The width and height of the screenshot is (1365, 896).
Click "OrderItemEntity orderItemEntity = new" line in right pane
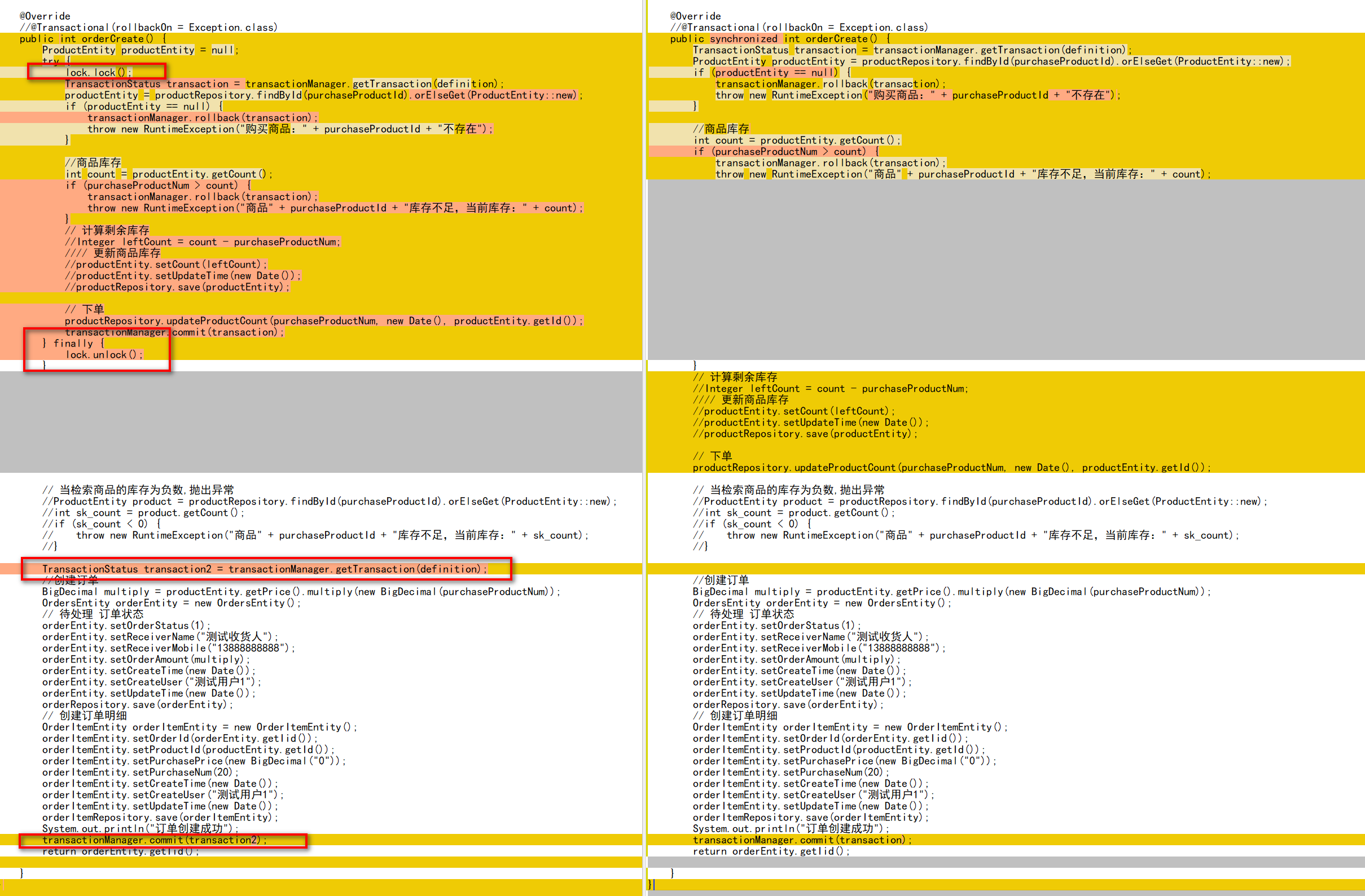tap(849, 727)
